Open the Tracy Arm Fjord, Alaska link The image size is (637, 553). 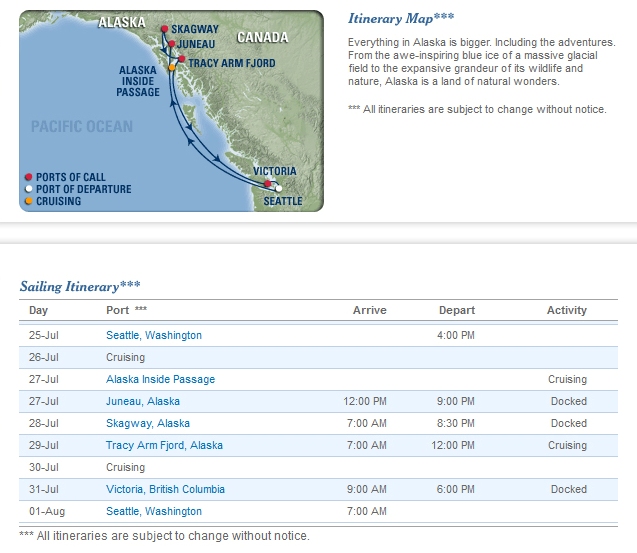pos(164,445)
